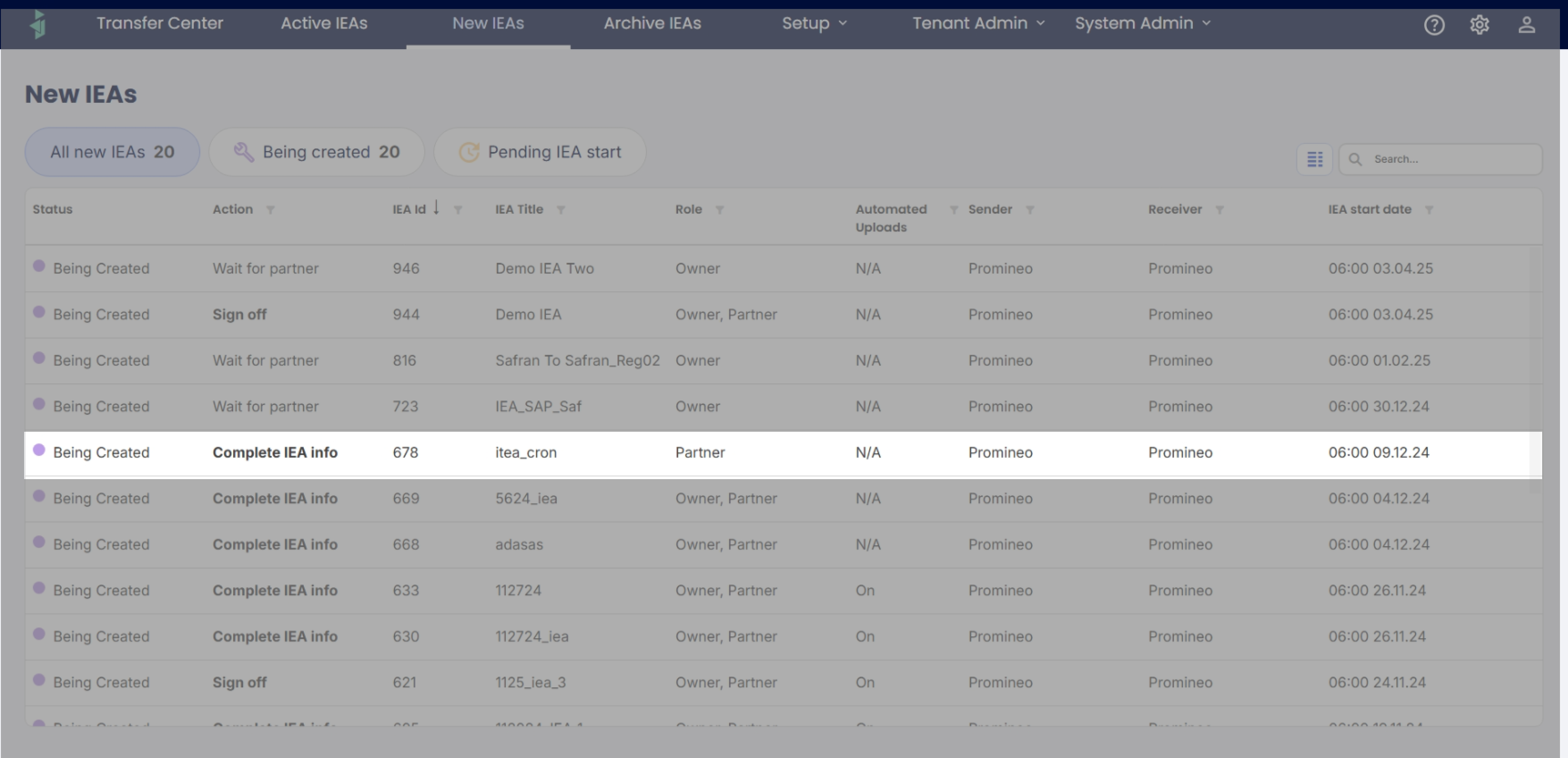Toggle IEA Id sort arrow
Viewport: 1568px width, 758px height.
pyautogui.click(x=436, y=208)
